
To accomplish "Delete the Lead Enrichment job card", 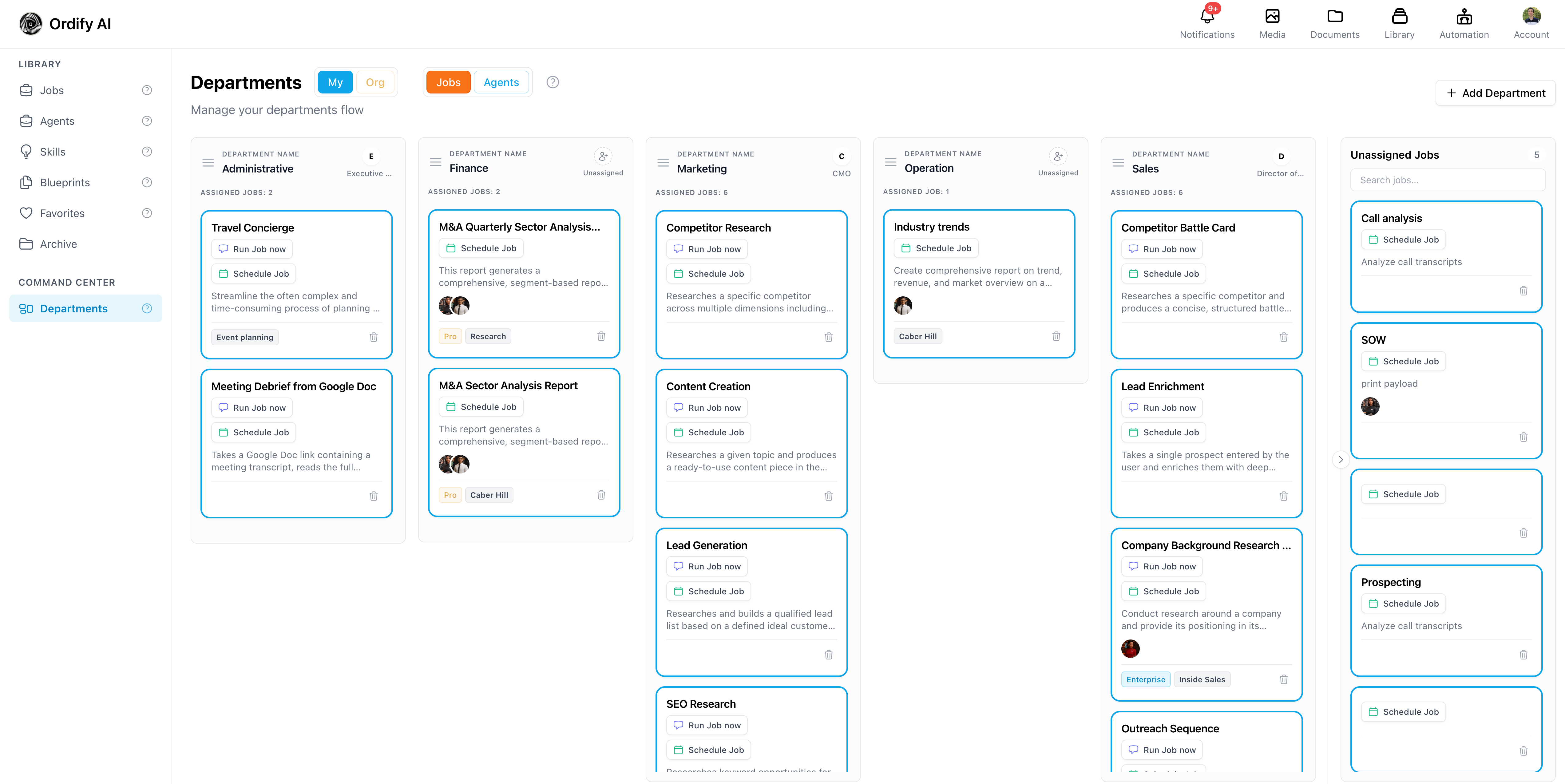I will (1284, 496).
